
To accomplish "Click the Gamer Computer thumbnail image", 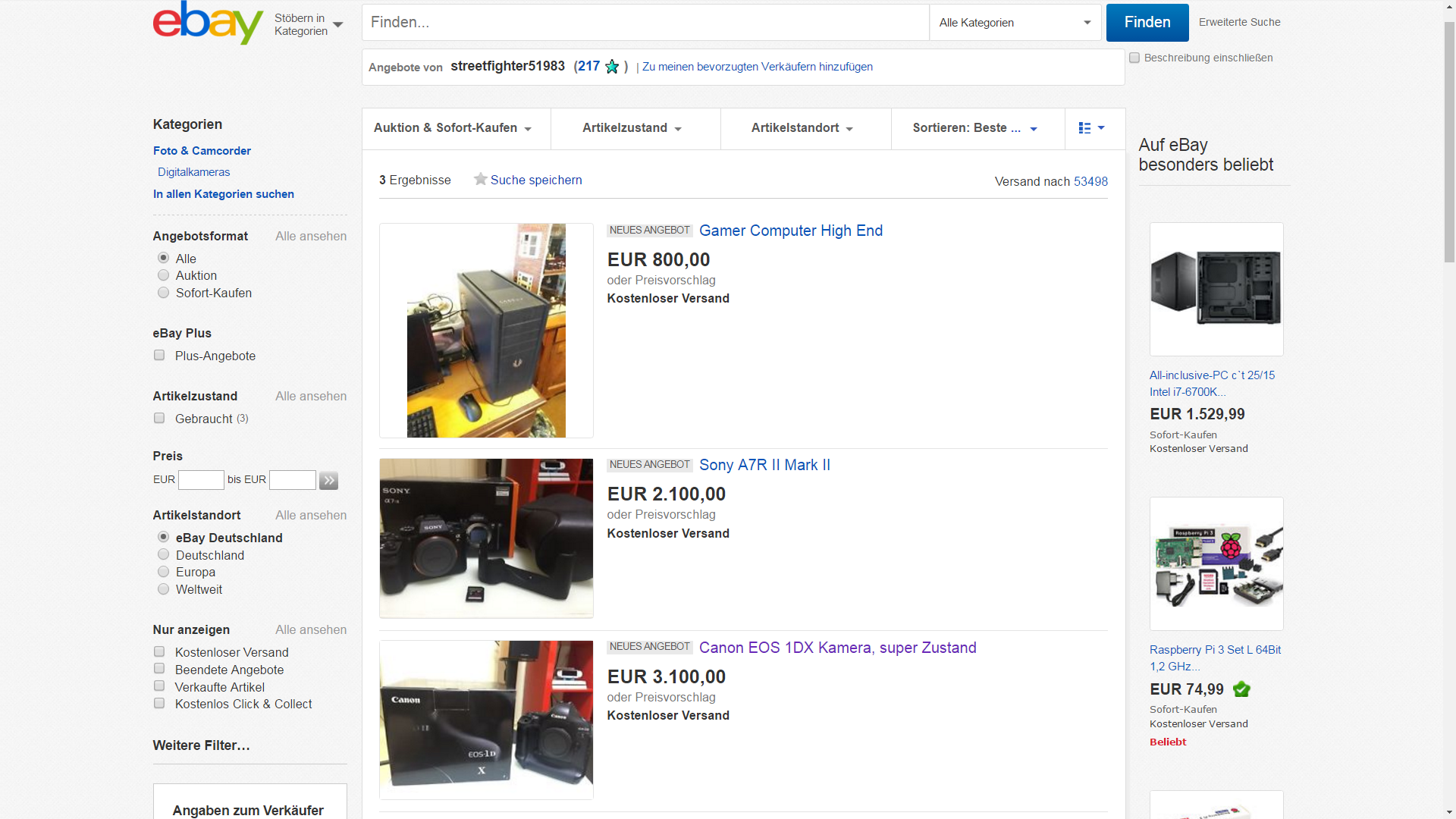I will 486,331.
